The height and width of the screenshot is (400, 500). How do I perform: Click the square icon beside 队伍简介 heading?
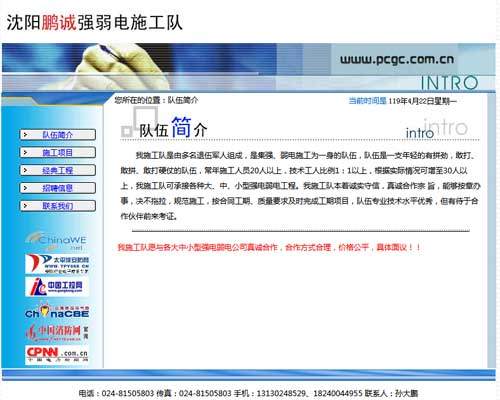click(x=126, y=131)
